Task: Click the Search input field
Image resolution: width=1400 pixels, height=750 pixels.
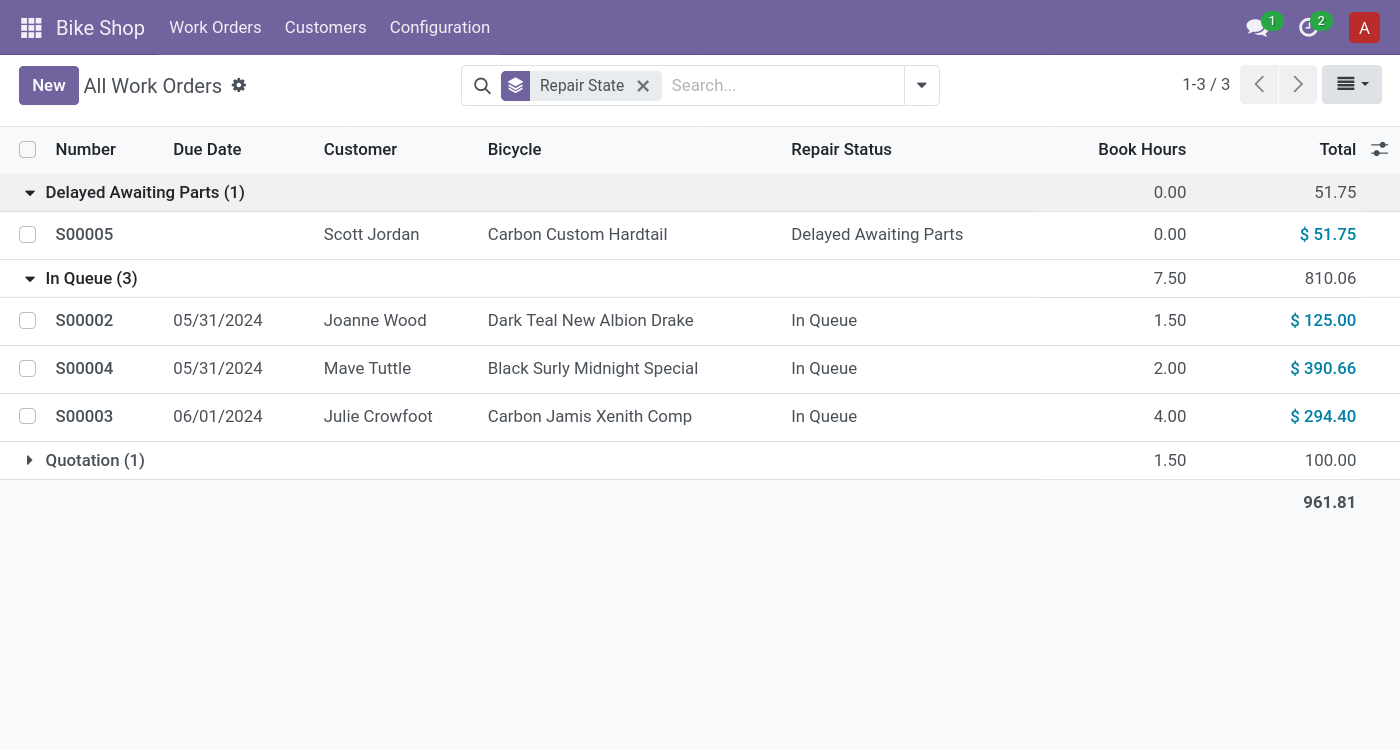Action: 780,86
